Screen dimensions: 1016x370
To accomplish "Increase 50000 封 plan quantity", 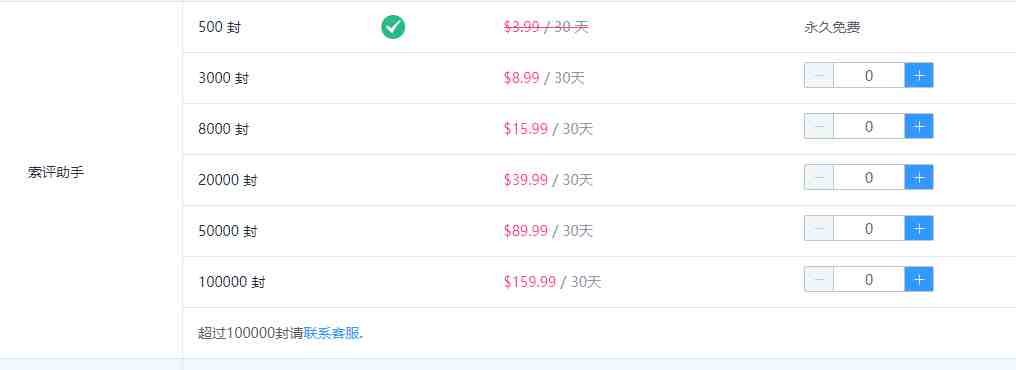I will (919, 228).
